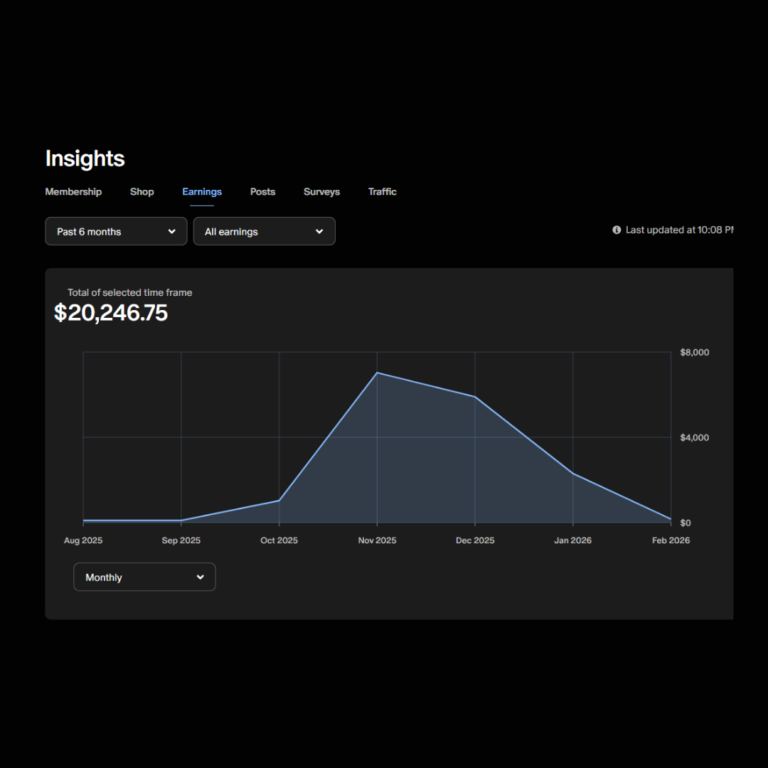Select the Earnings tab

(x=202, y=192)
